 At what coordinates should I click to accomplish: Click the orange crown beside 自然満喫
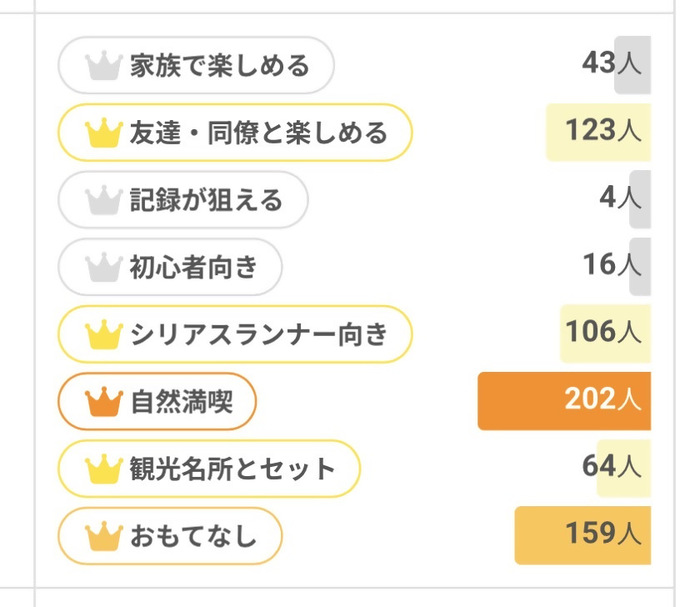click(103, 401)
